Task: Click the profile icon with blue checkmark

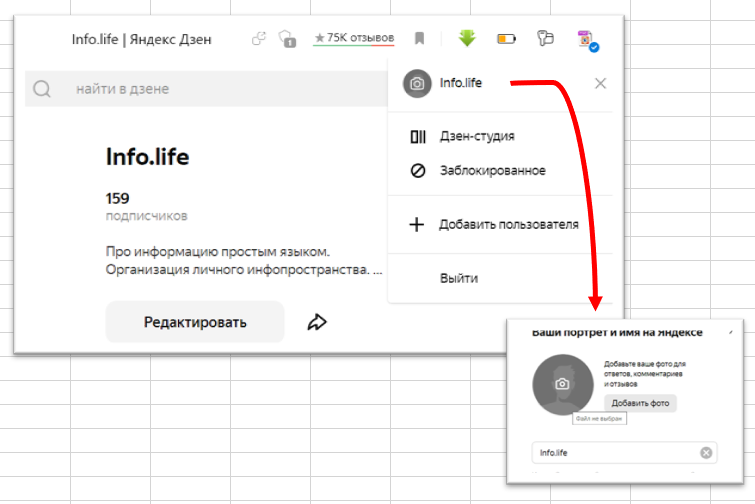Action: 587,40
